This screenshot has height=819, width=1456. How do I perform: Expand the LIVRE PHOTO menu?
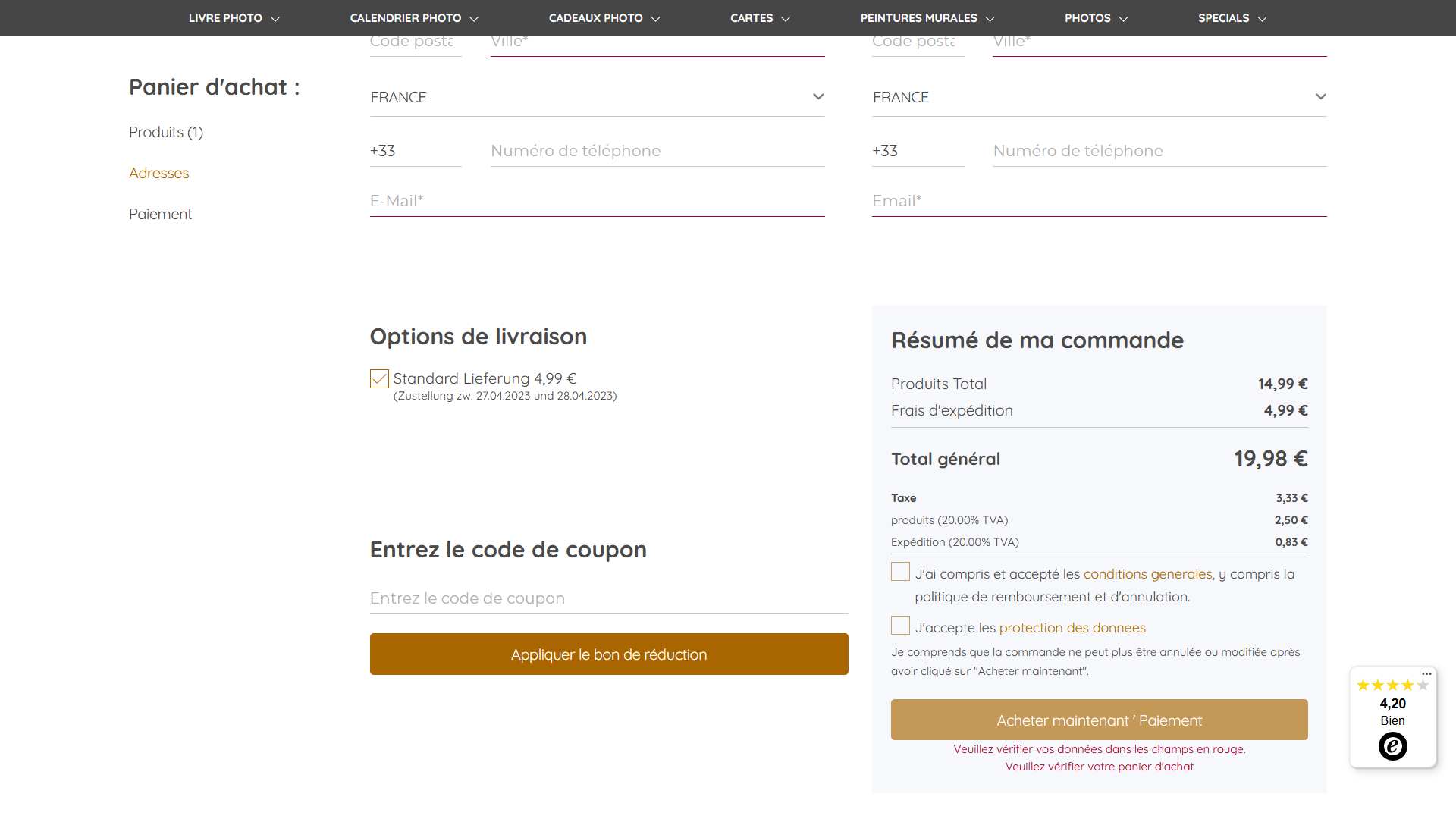pos(234,18)
